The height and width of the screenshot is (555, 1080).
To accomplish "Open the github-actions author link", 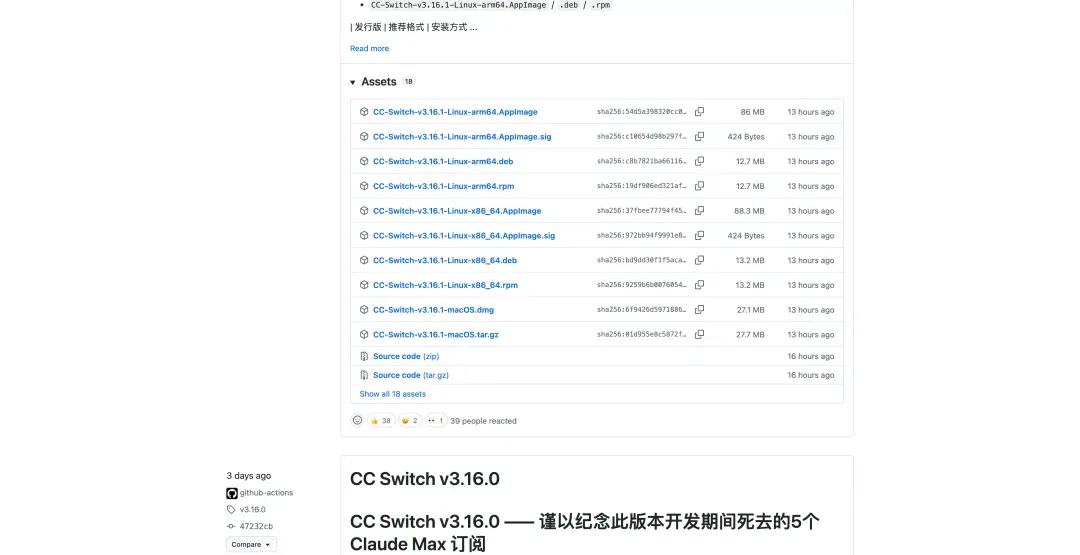I will coord(266,493).
